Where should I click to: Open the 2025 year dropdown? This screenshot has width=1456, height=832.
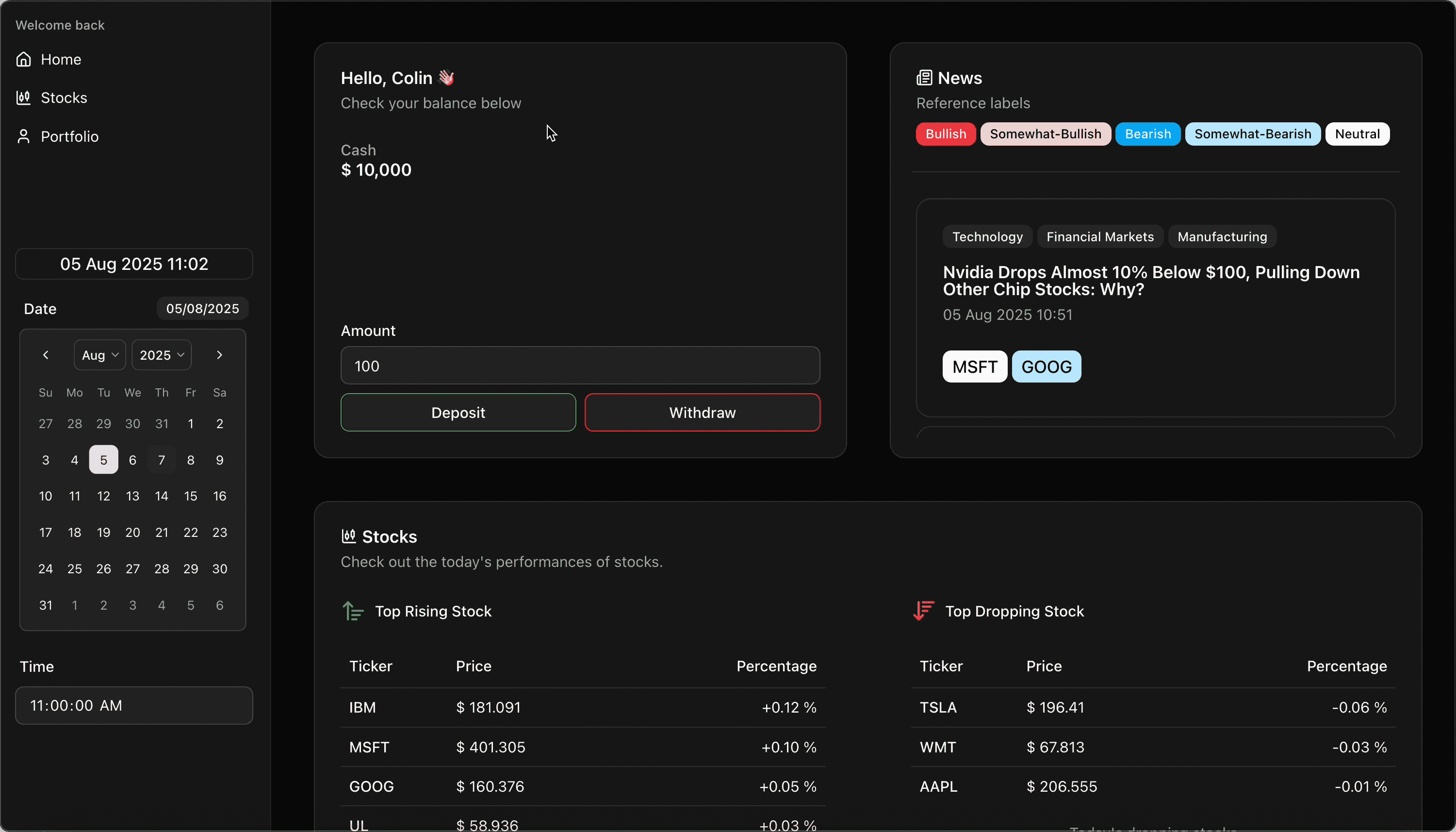[x=162, y=355]
